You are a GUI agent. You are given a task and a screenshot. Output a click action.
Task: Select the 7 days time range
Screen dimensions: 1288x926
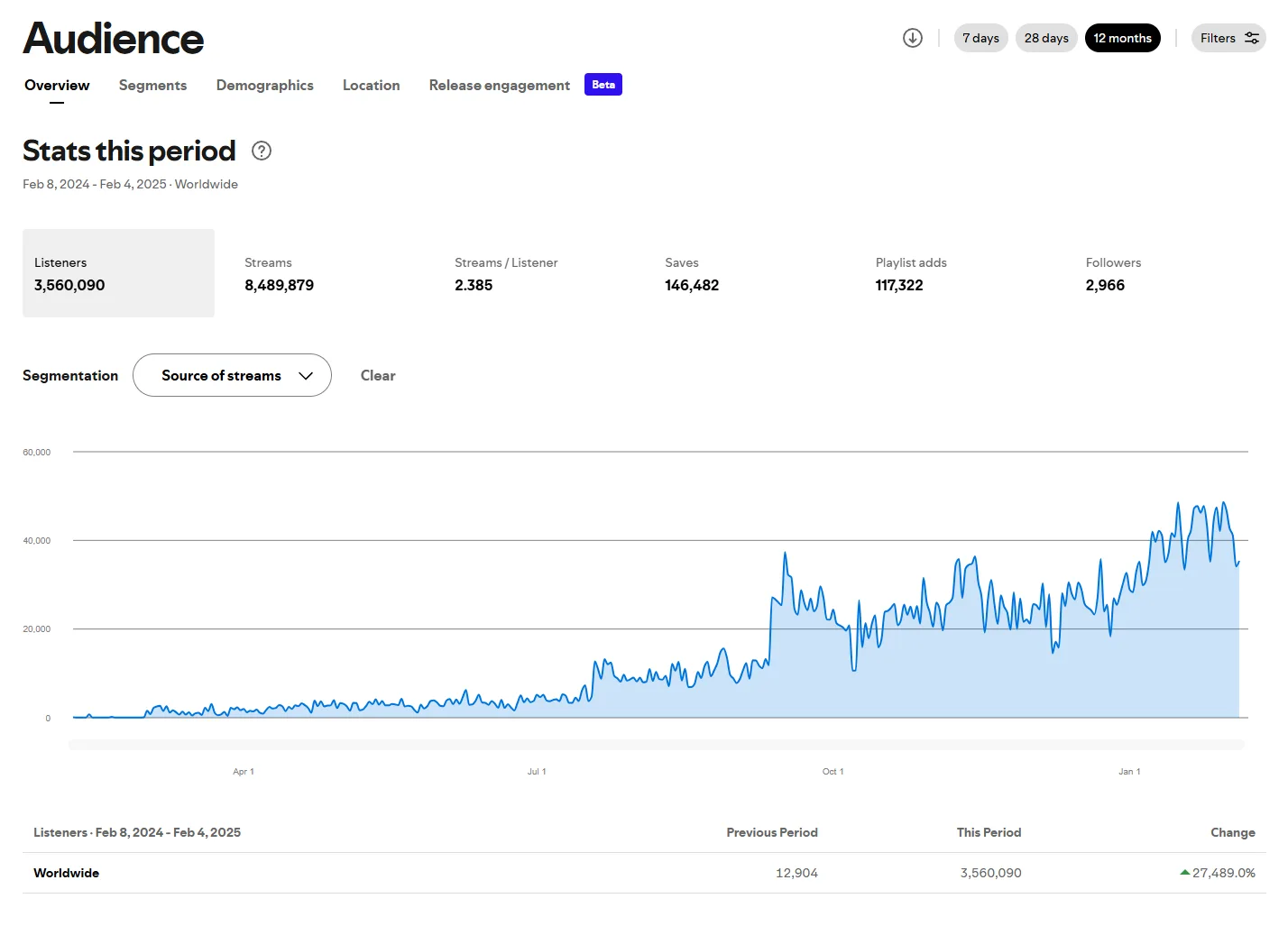[980, 38]
